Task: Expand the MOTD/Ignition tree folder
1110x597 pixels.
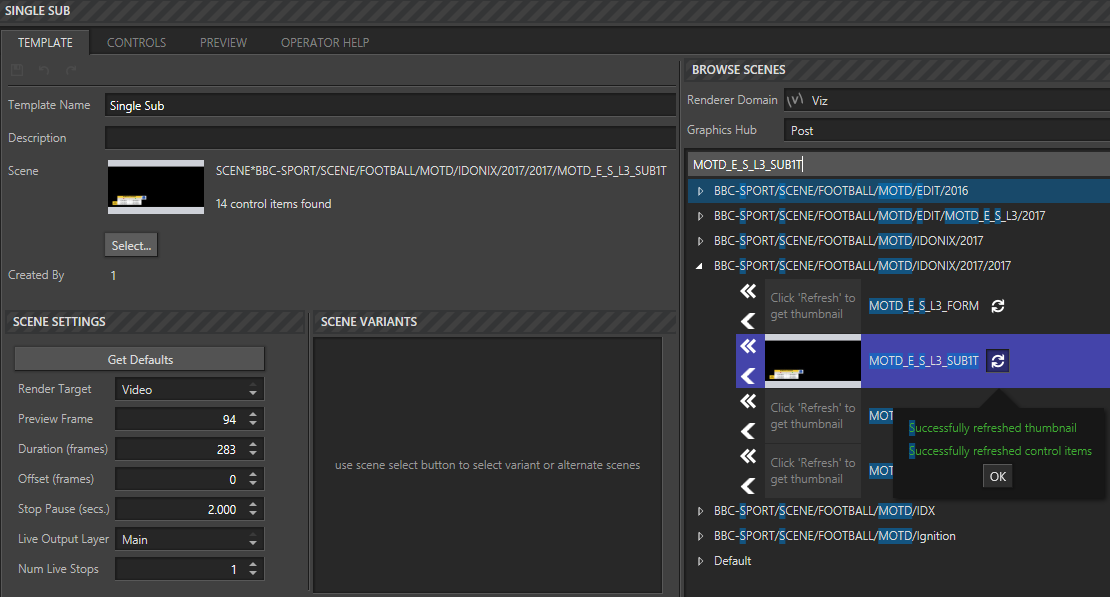Action: coord(700,536)
